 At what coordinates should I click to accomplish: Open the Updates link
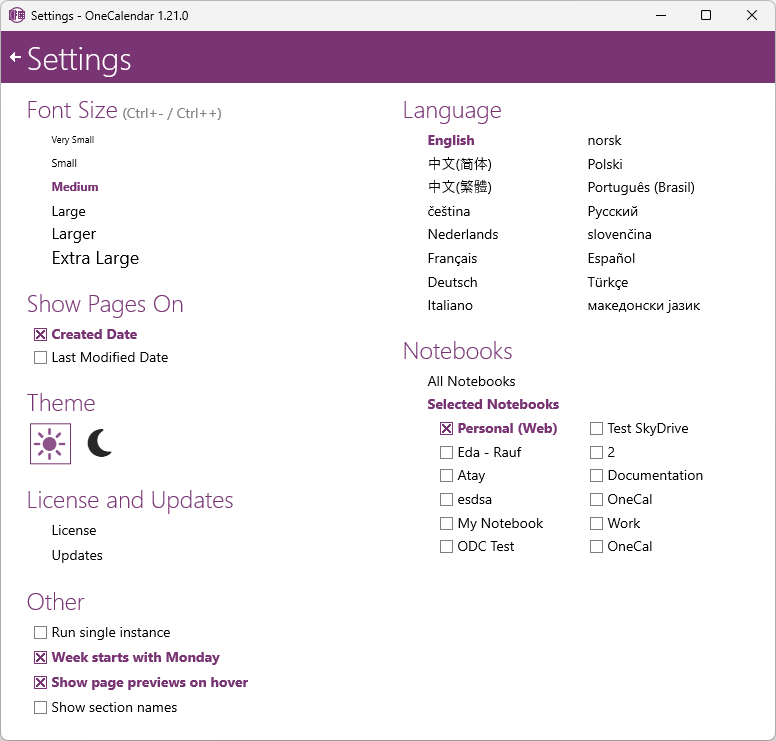[77, 555]
